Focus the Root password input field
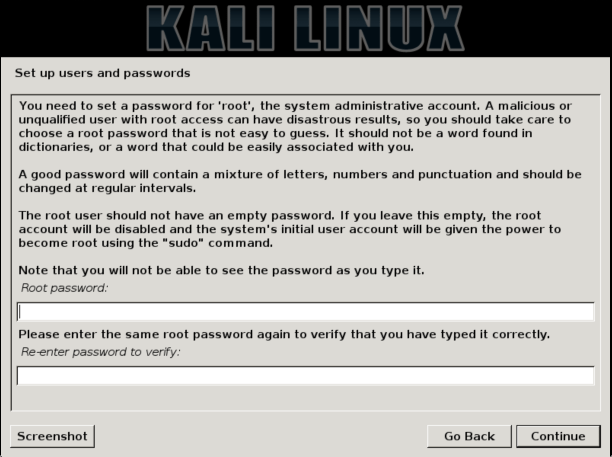 pos(306,312)
